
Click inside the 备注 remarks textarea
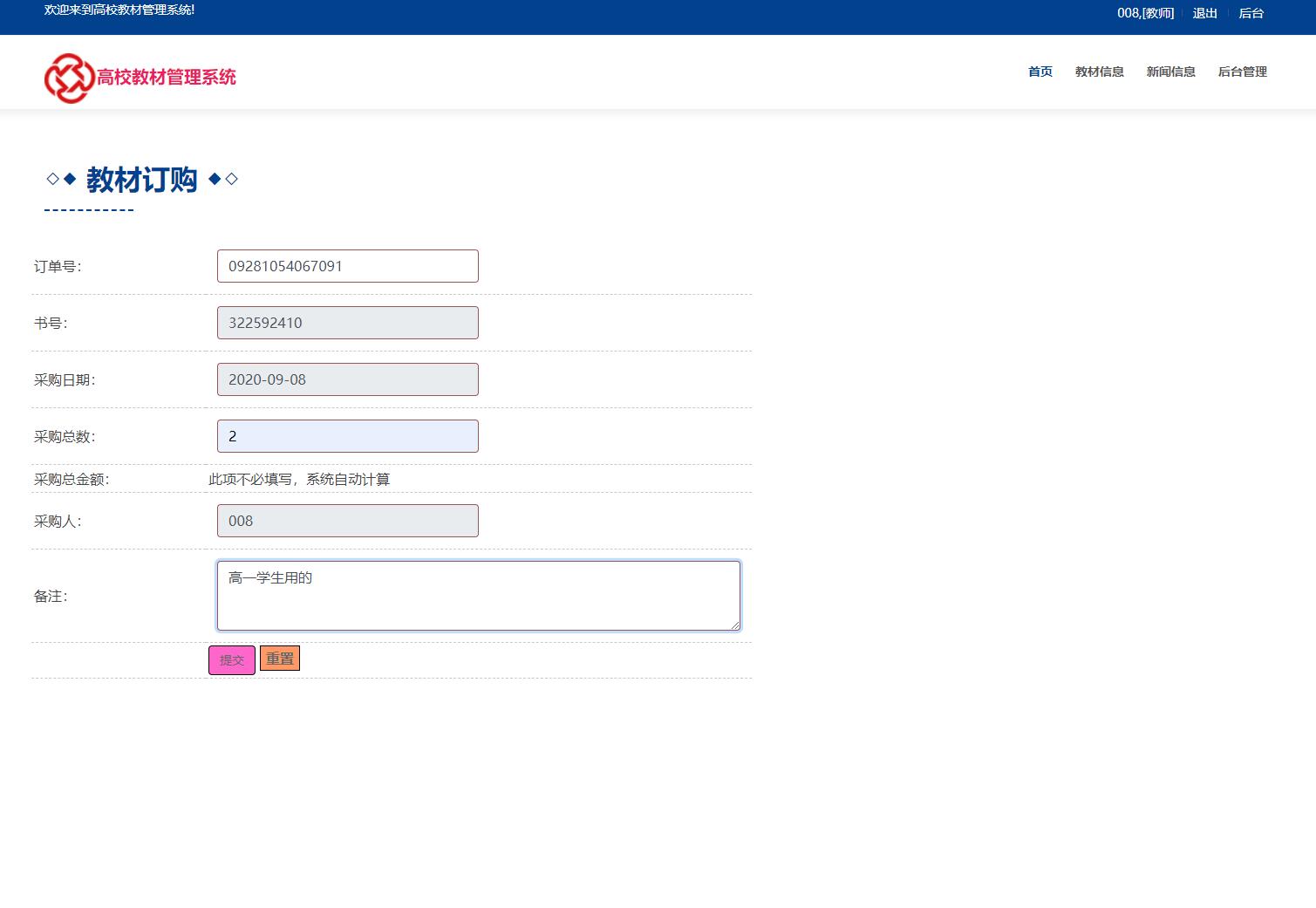click(x=478, y=596)
